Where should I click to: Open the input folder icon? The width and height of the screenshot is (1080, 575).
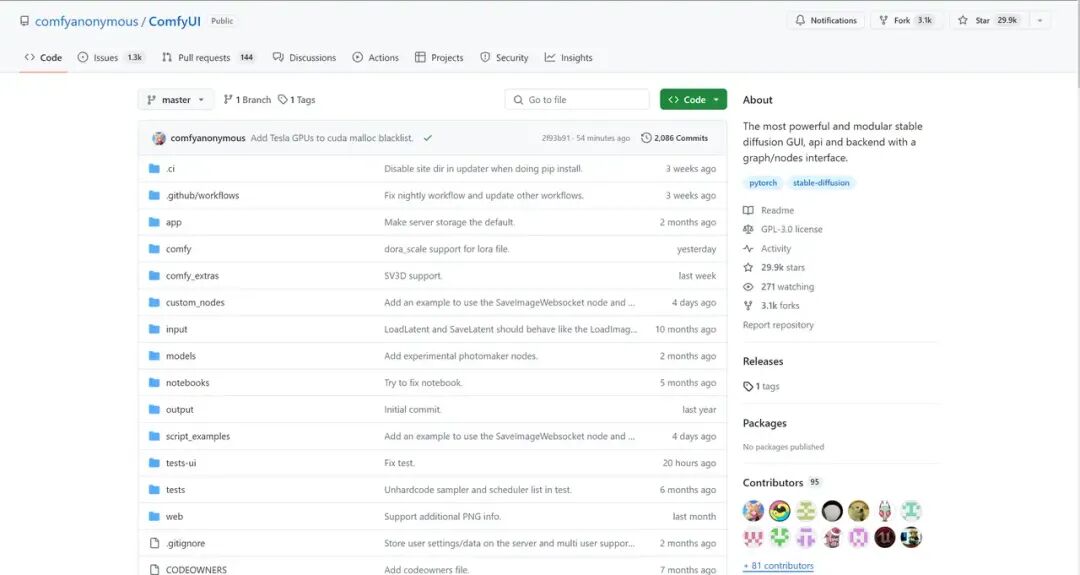[154, 329]
